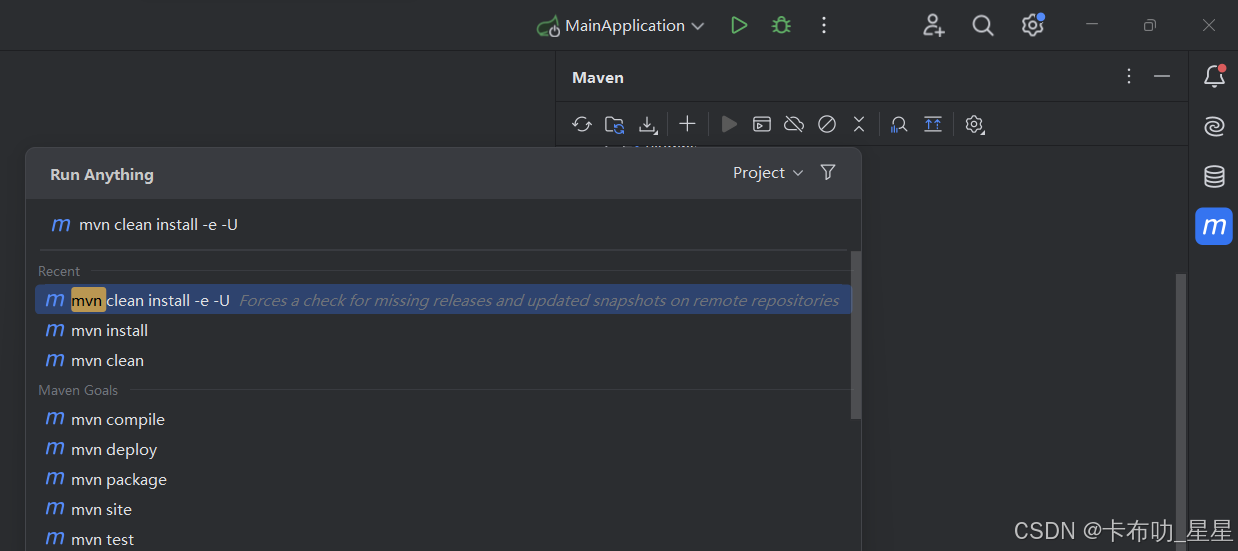1238x551 pixels.
Task: Toggle skip tests mode icon
Action: pyautogui.click(x=827, y=124)
